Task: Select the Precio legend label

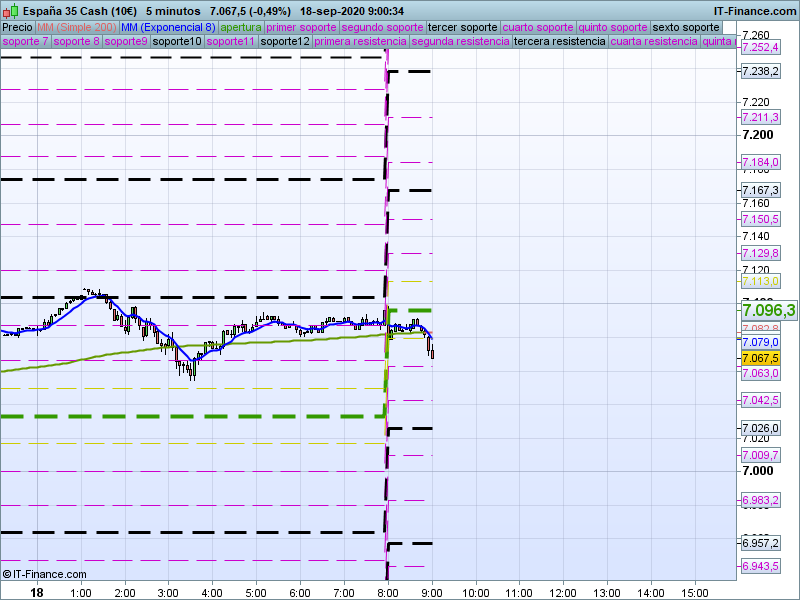Action: click(17, 27)
